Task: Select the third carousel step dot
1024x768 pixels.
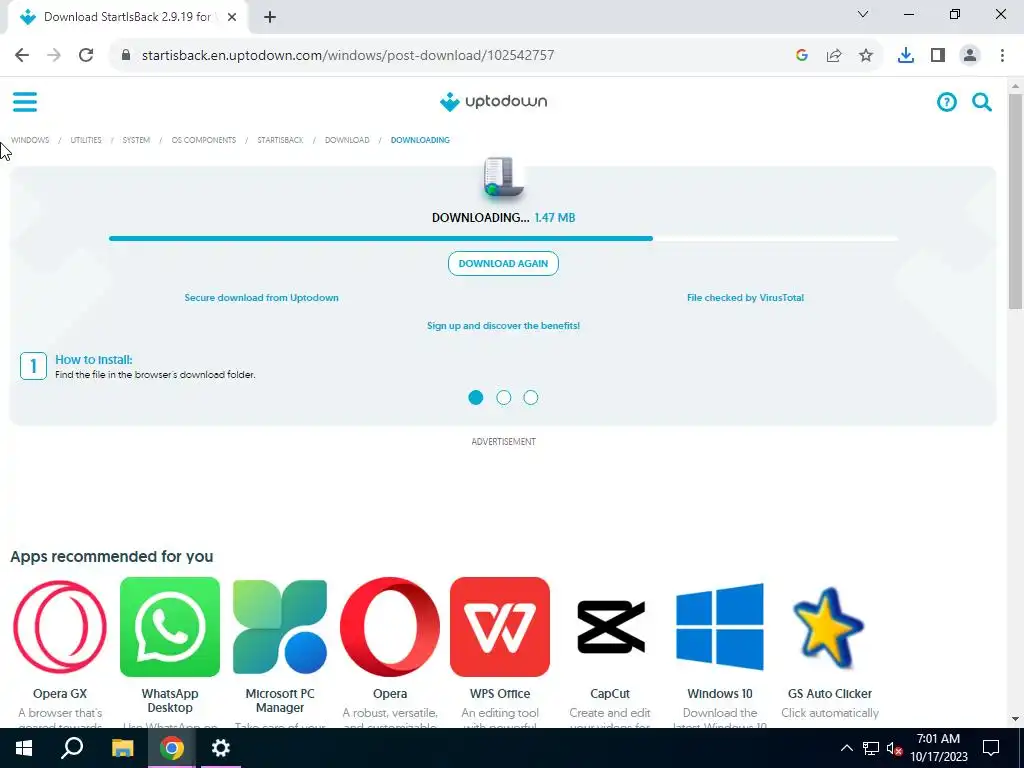Action: tap(531, 397)
